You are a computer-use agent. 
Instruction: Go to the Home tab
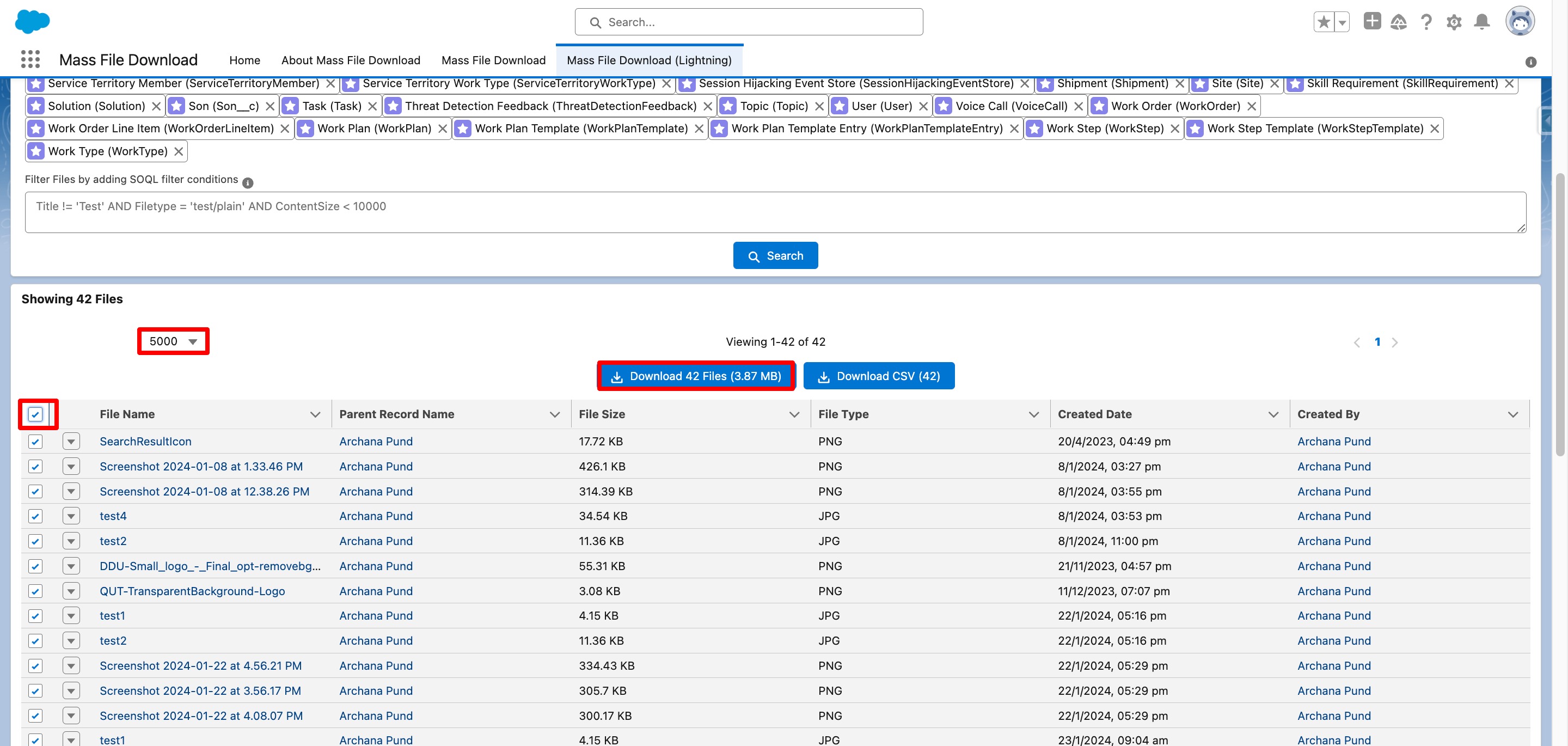point(244,60)
